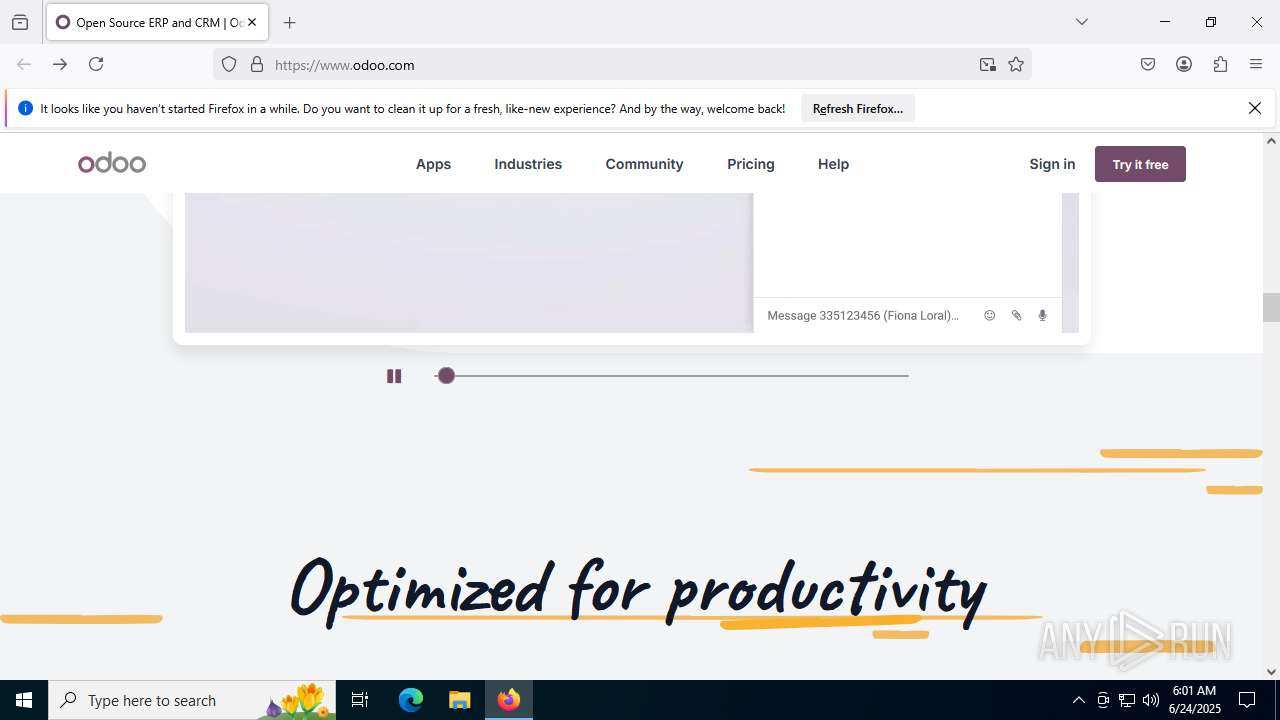Click the site padlock icon
Image resolution: width=1280 pixels, height=720 pixels.
[x=257, y=65]
